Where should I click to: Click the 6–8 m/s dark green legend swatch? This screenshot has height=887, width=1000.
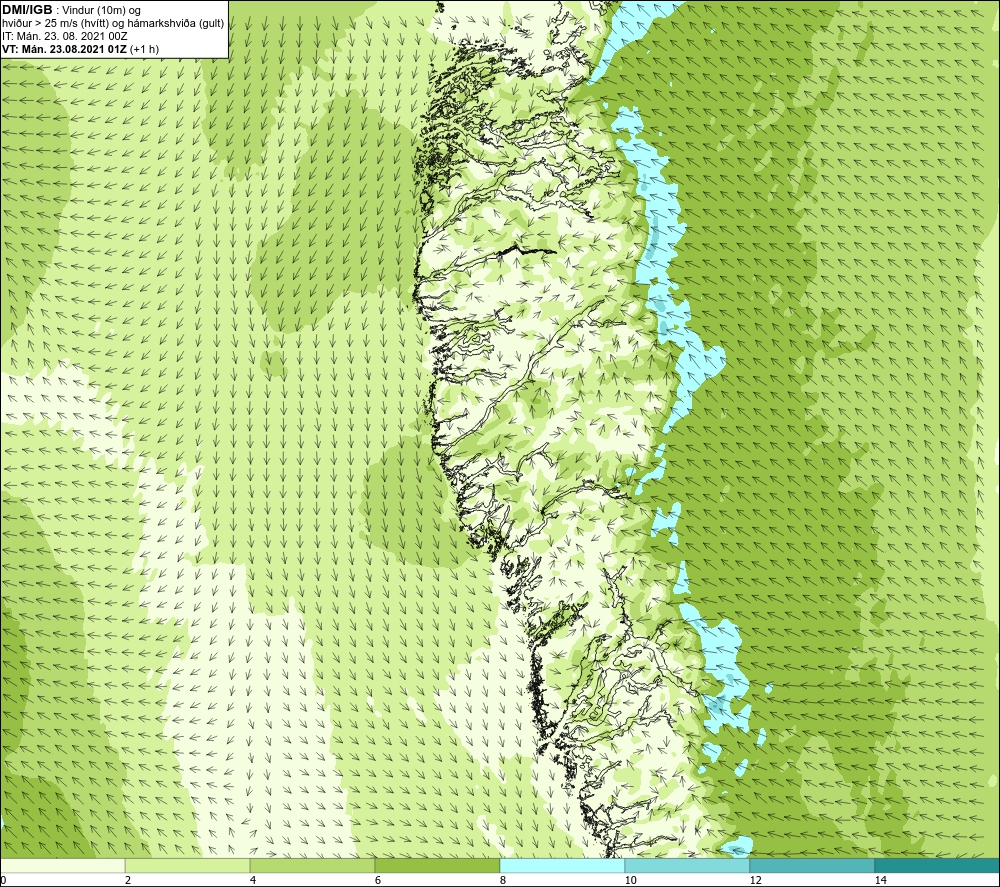[x=438, y=865]
